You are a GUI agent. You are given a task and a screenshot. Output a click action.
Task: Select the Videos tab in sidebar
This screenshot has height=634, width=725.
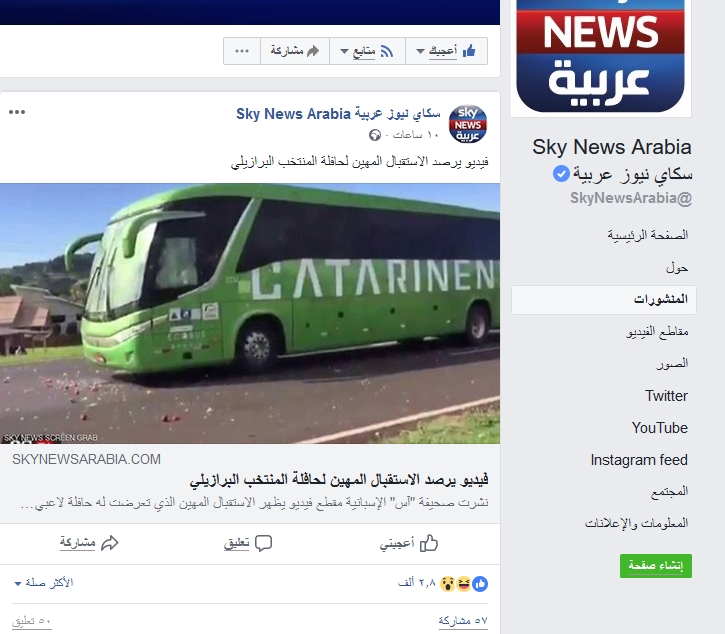tap(657, 332)
